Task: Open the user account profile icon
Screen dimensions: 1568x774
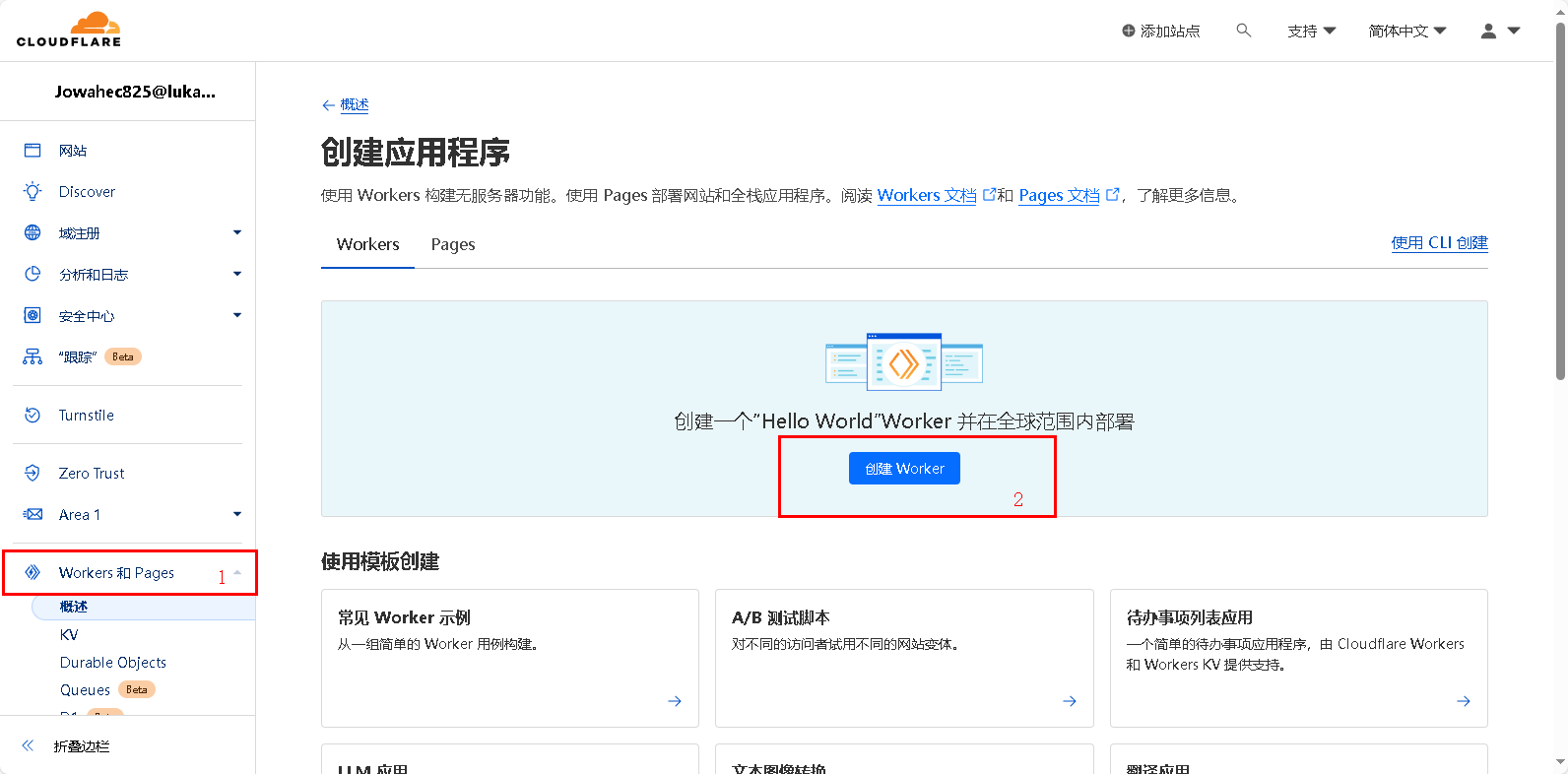Action: click(1488, 31)
